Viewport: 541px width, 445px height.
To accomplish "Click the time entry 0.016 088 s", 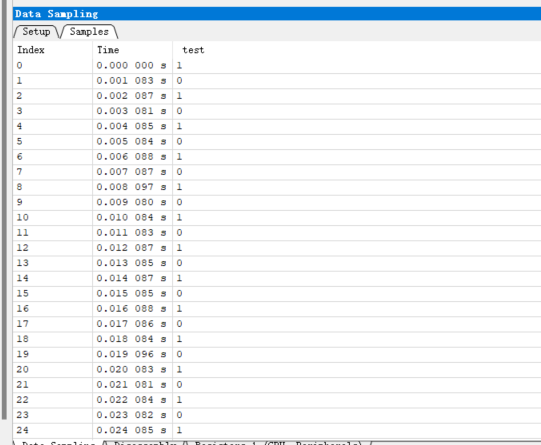I will click(132, 308).
